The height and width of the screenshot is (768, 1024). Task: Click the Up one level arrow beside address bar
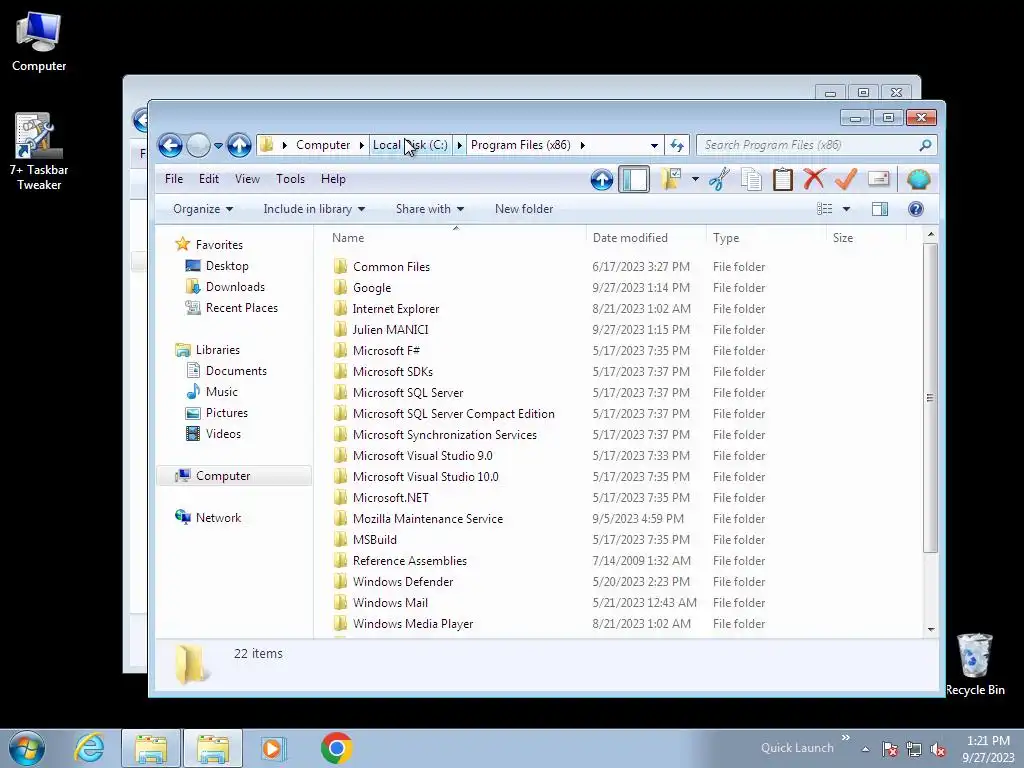239,145
